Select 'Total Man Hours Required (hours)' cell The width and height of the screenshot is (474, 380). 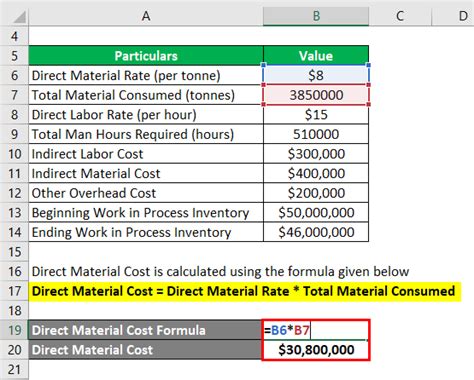146,134
